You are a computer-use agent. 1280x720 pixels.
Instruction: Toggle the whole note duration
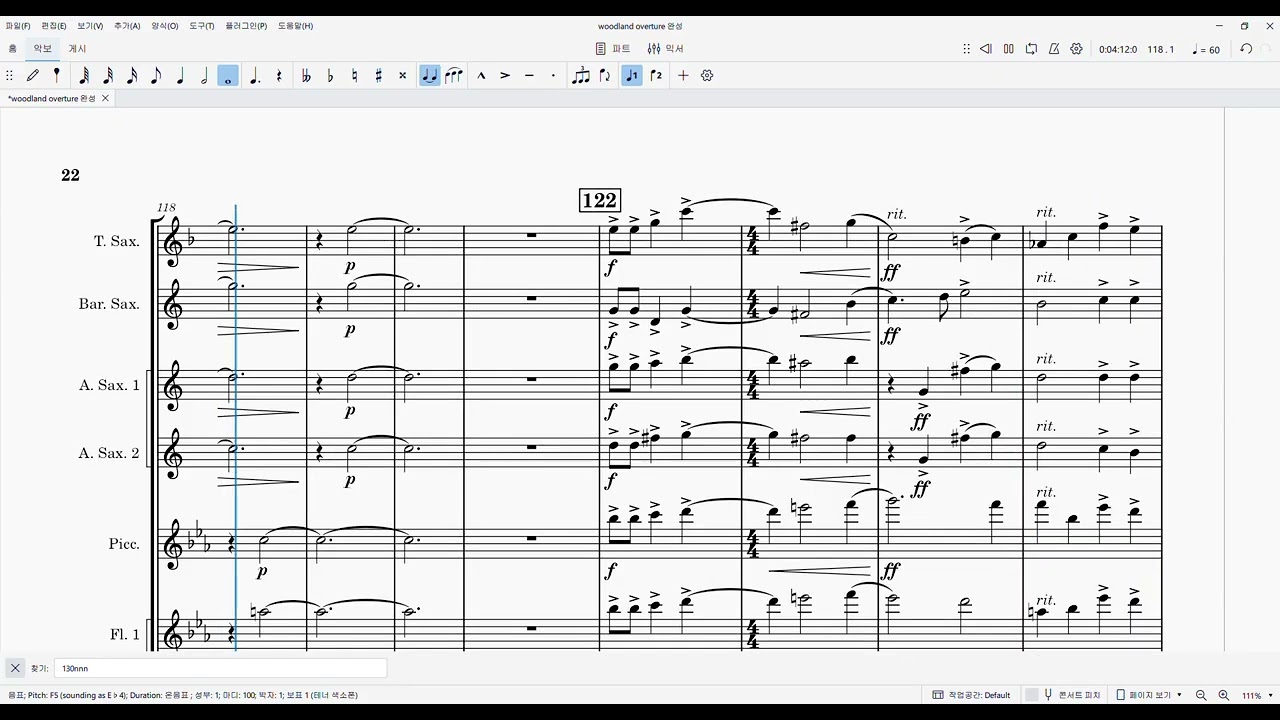pyautogui.click(x=228, y=75)
